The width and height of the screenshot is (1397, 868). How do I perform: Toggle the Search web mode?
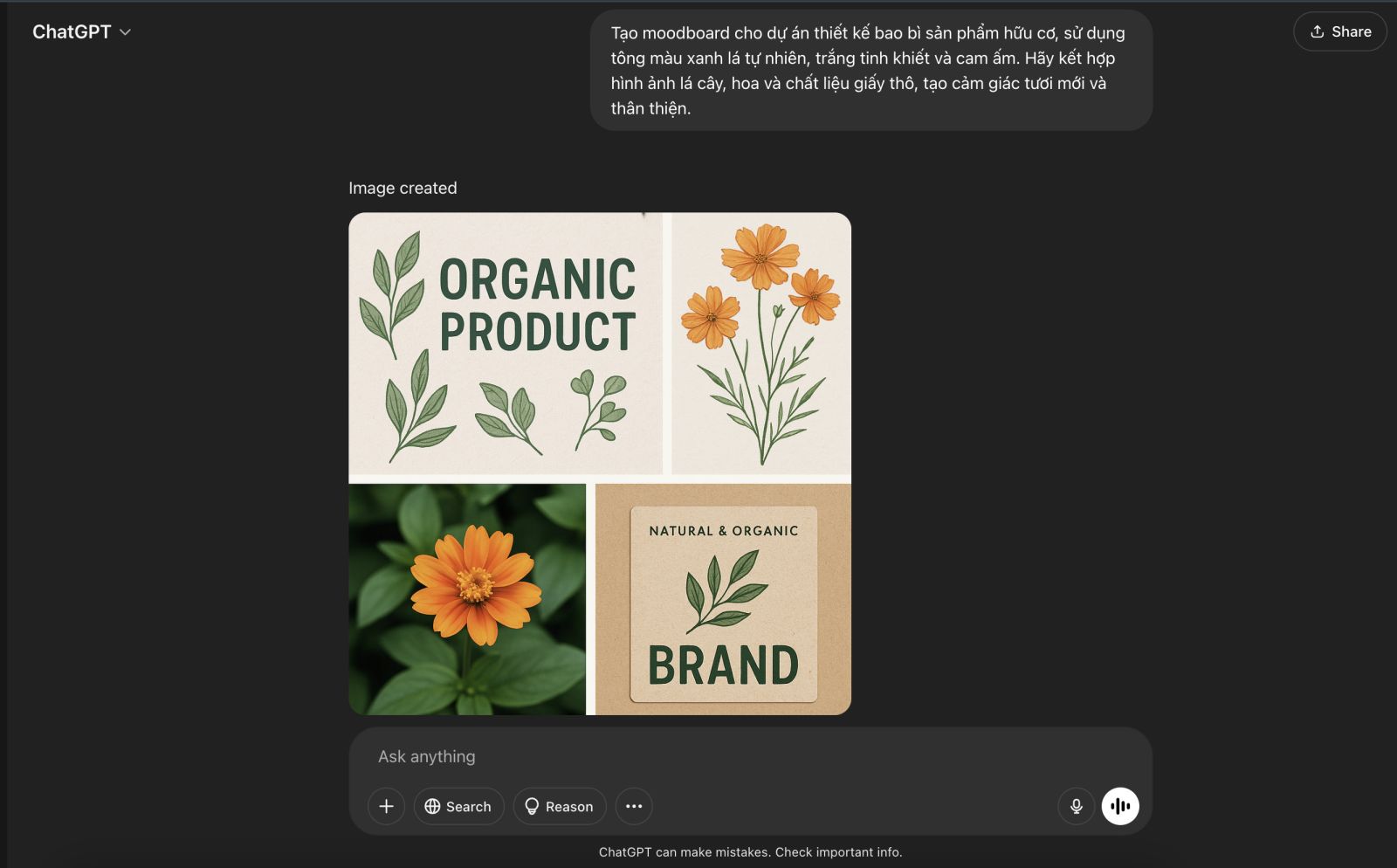pos(459,807)
